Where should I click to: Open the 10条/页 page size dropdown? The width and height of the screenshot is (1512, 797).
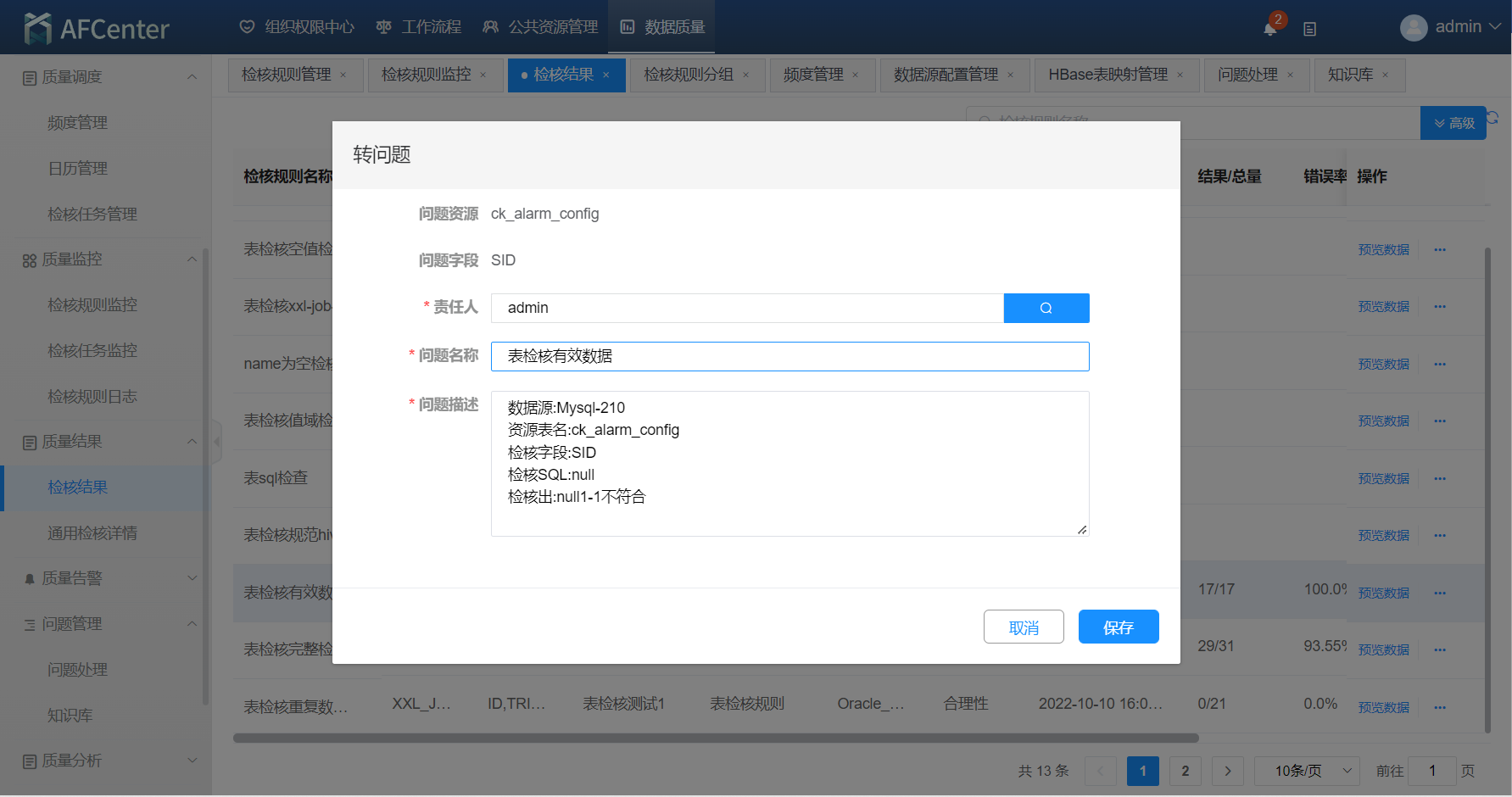(1306, 771)
